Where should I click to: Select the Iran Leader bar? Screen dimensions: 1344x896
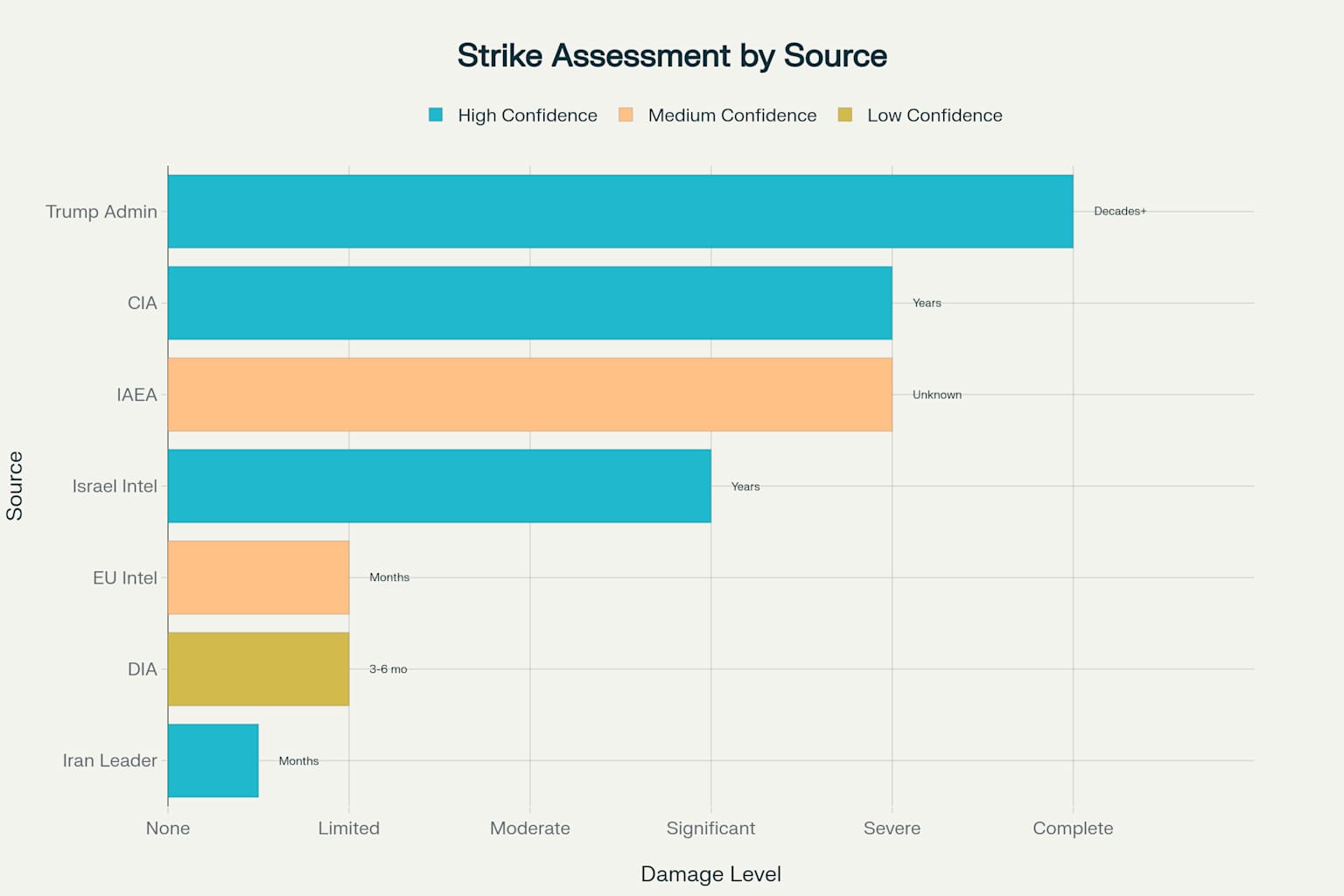click(213, 760)
